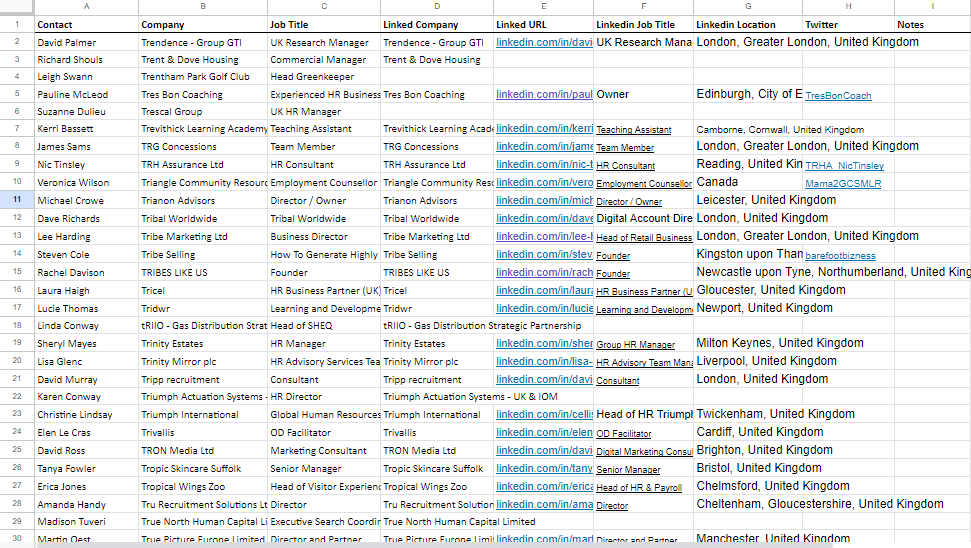
Task: Select the Linkedin Job Title header cell
Action: (x=643, y=24)
